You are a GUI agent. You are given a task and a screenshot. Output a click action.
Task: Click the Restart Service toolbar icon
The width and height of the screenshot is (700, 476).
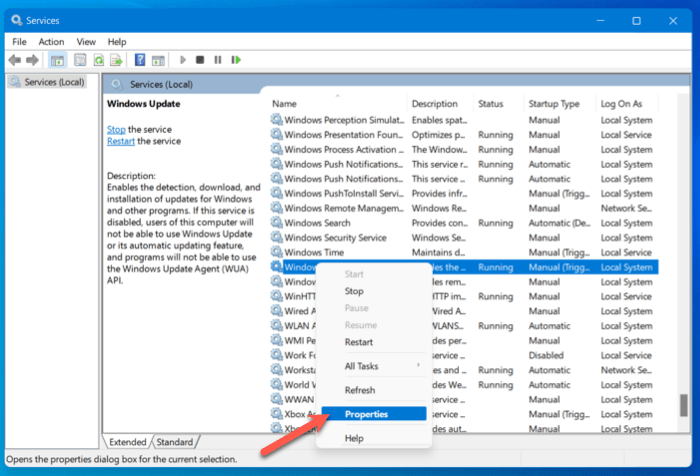coord(235,60)
